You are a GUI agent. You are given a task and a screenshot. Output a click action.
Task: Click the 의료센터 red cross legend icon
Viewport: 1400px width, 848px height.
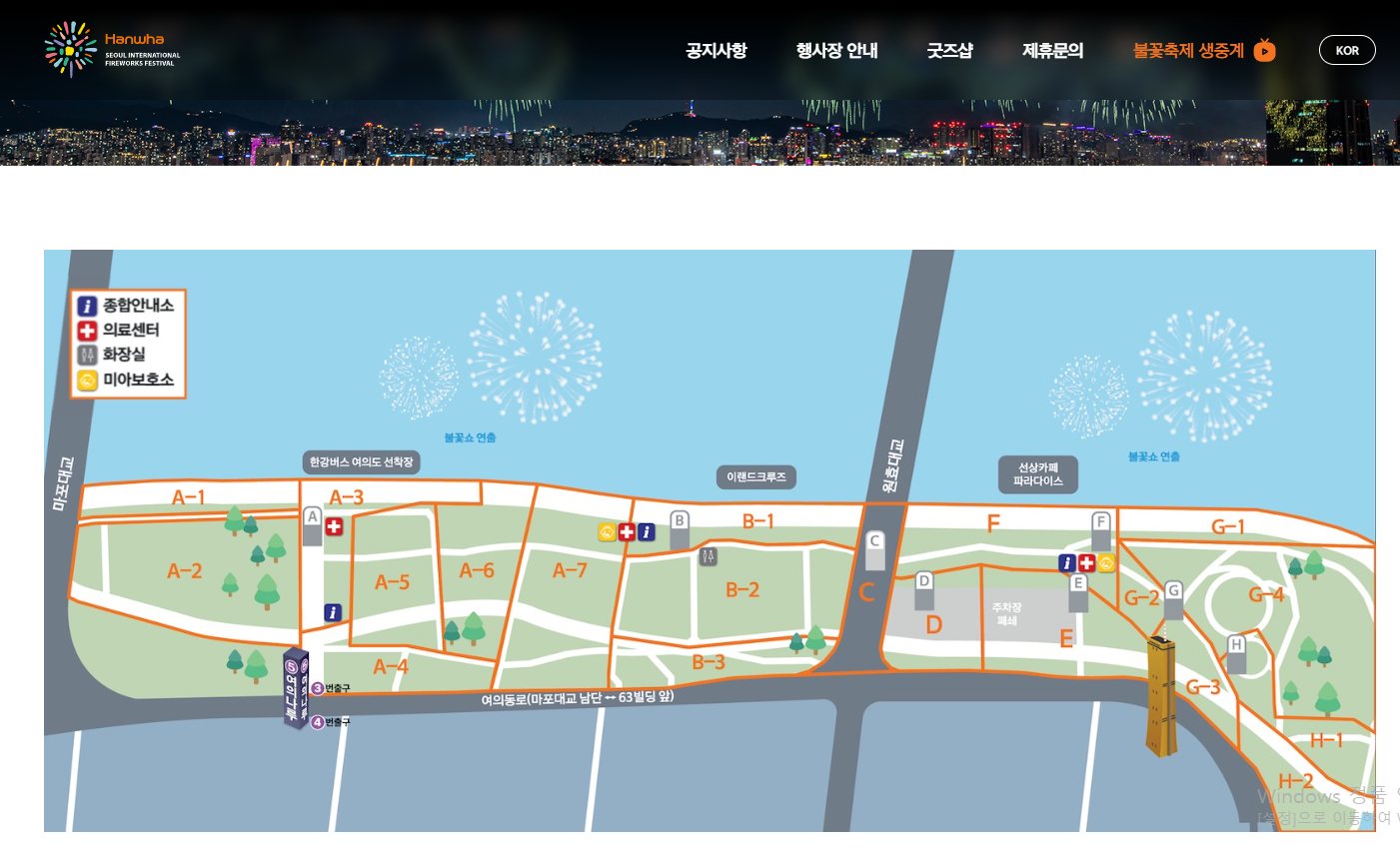point(88,331)
